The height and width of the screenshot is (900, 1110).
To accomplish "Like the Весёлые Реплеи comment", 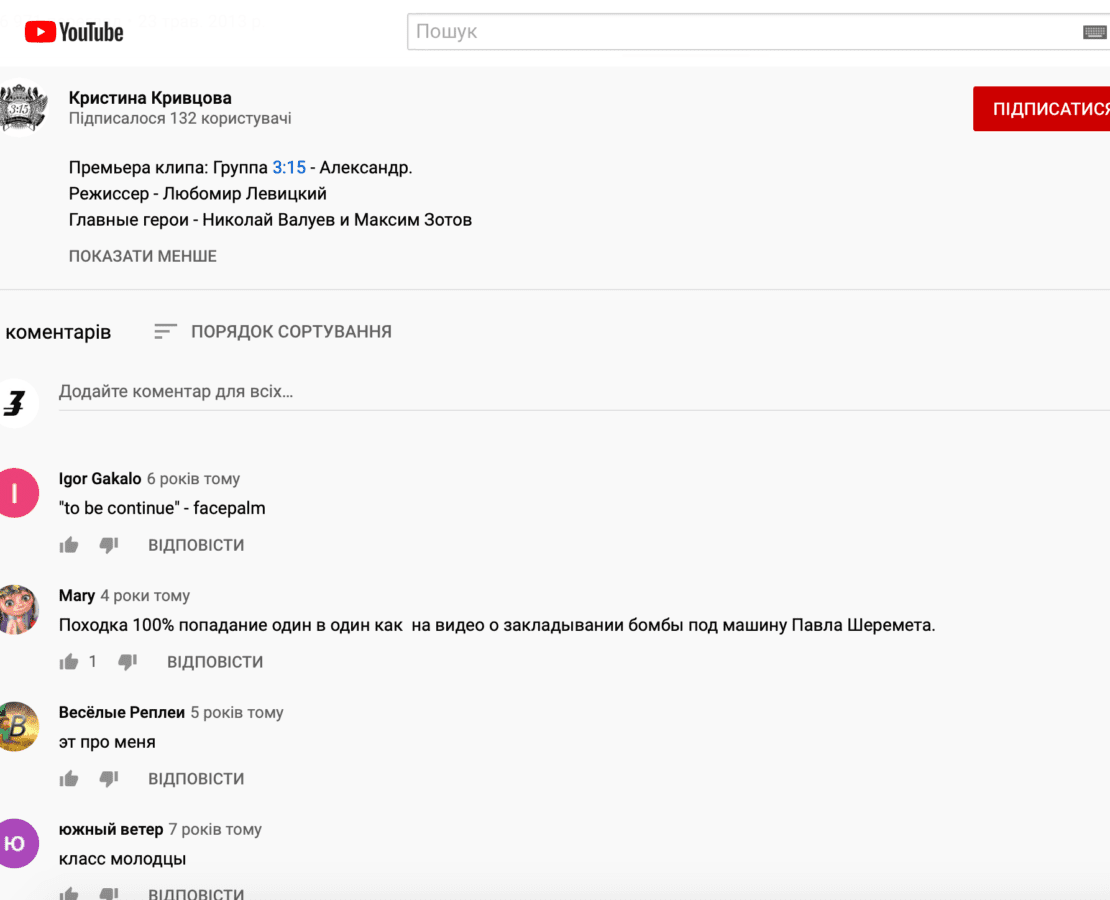I will coord(69,778).
